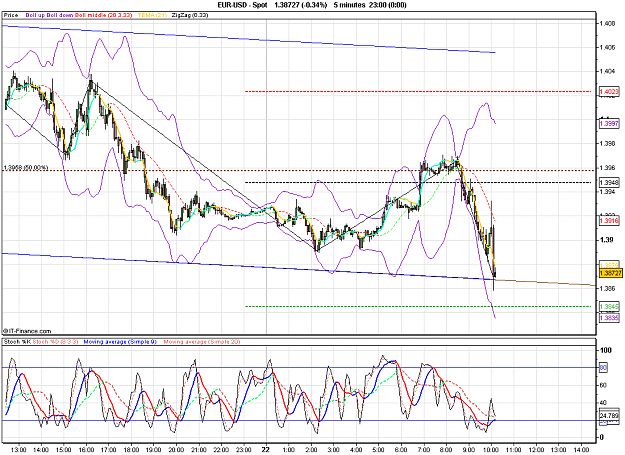The height and width of the screenshot is (455, 625).
Task: Click the 13:00 label at left of time axis
Action: click(x=18, y=450)
